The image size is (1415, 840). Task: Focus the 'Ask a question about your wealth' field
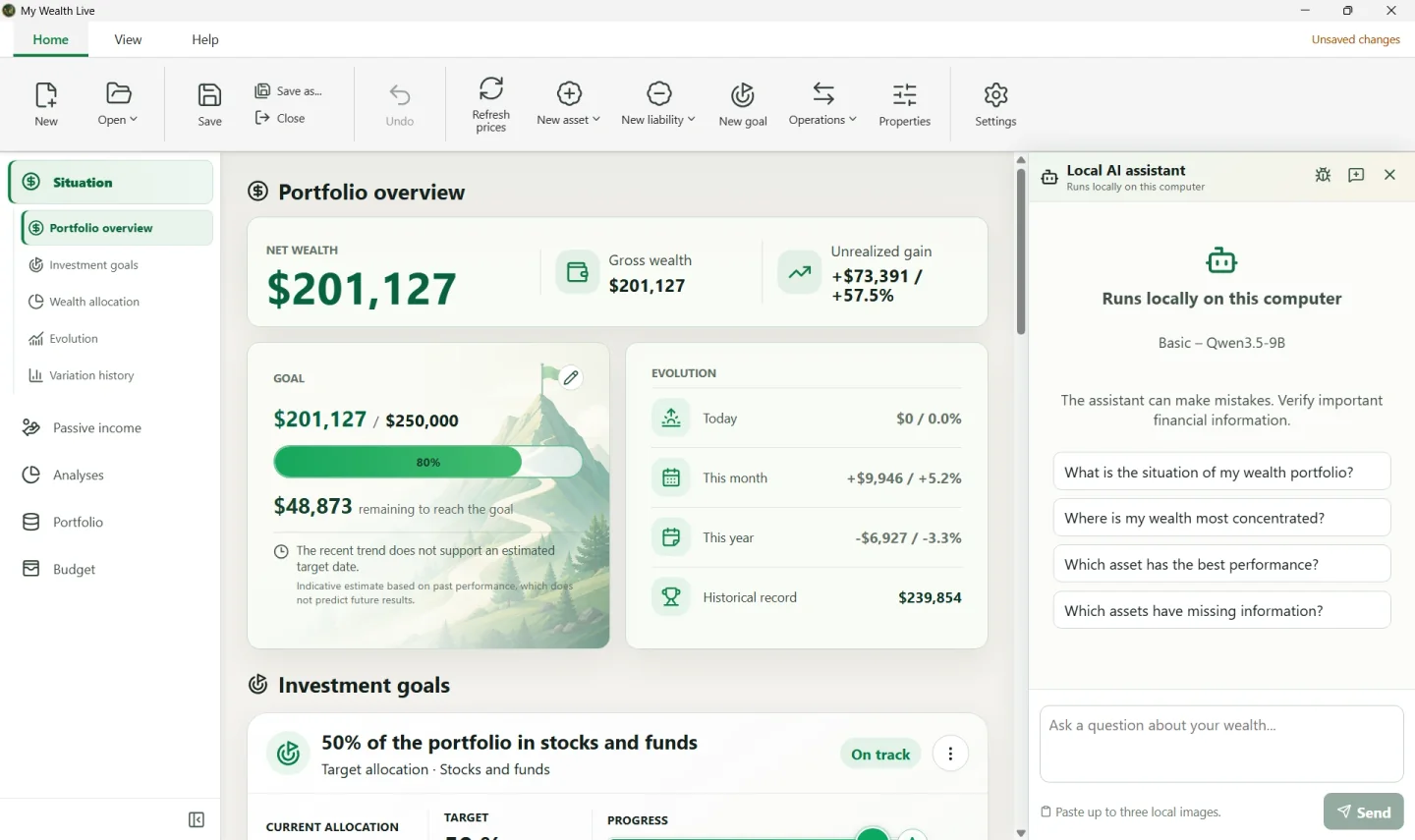1221,744
